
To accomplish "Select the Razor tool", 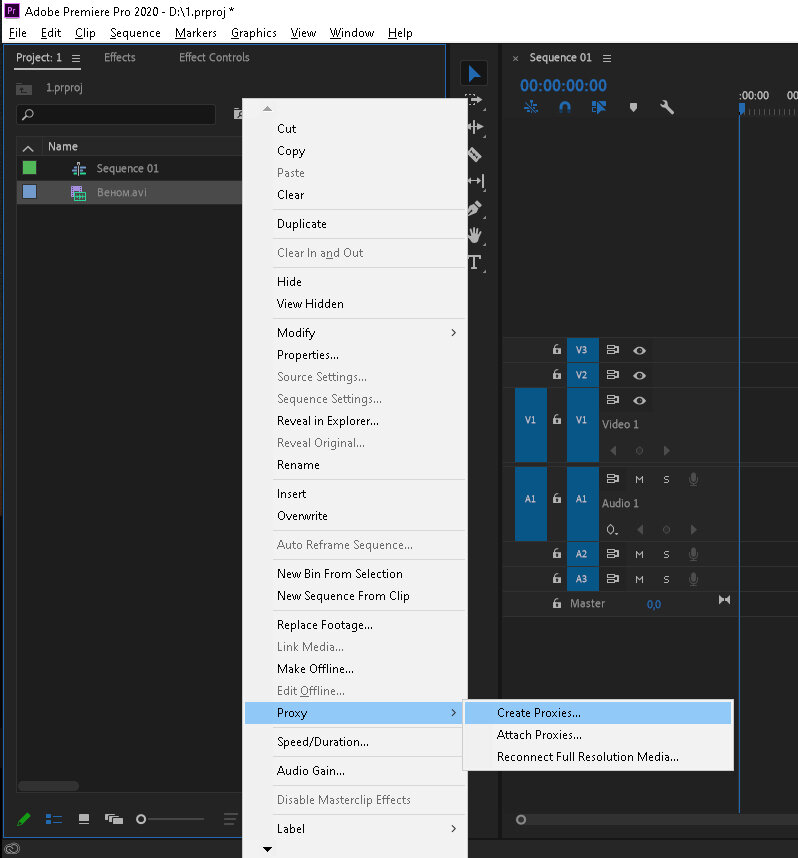I will 475,155.
